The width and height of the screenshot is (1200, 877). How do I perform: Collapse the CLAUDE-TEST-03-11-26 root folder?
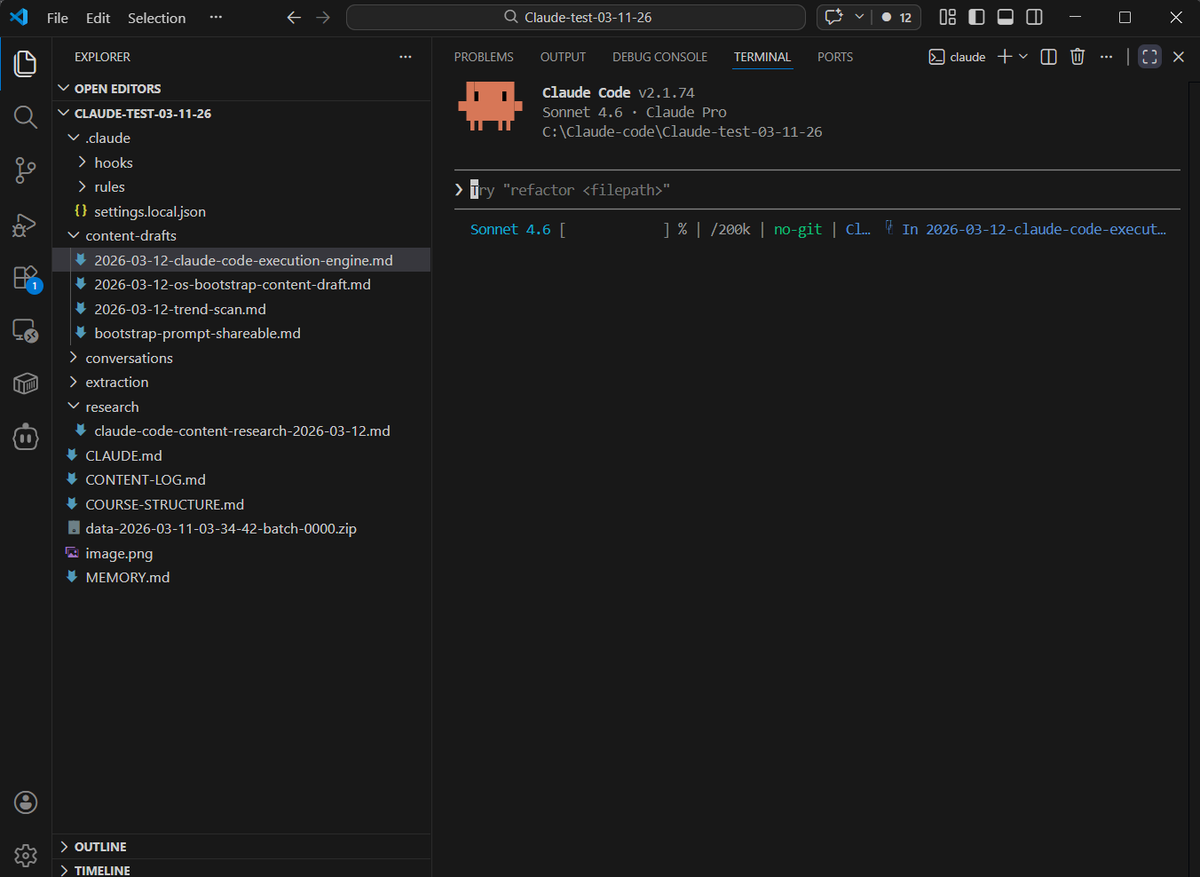pos(241,113)
